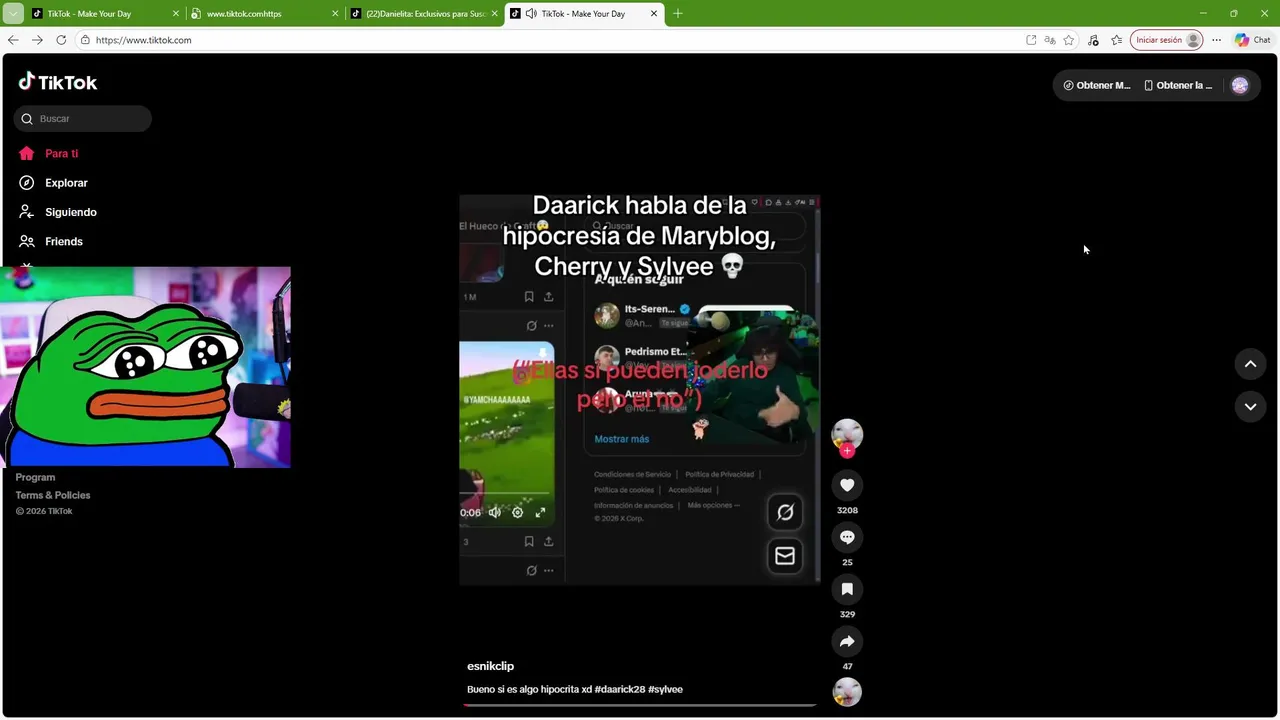The height and width of the screenshot is (720, 1280).
Task: Open the sound disc at the bottom of the action column
Action: 847,692
